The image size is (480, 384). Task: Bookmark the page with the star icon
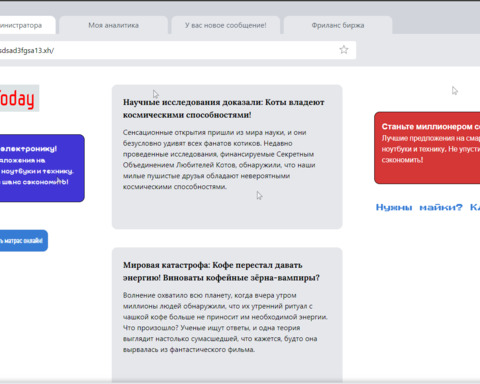pyautogui.click(x=344, y=50)
